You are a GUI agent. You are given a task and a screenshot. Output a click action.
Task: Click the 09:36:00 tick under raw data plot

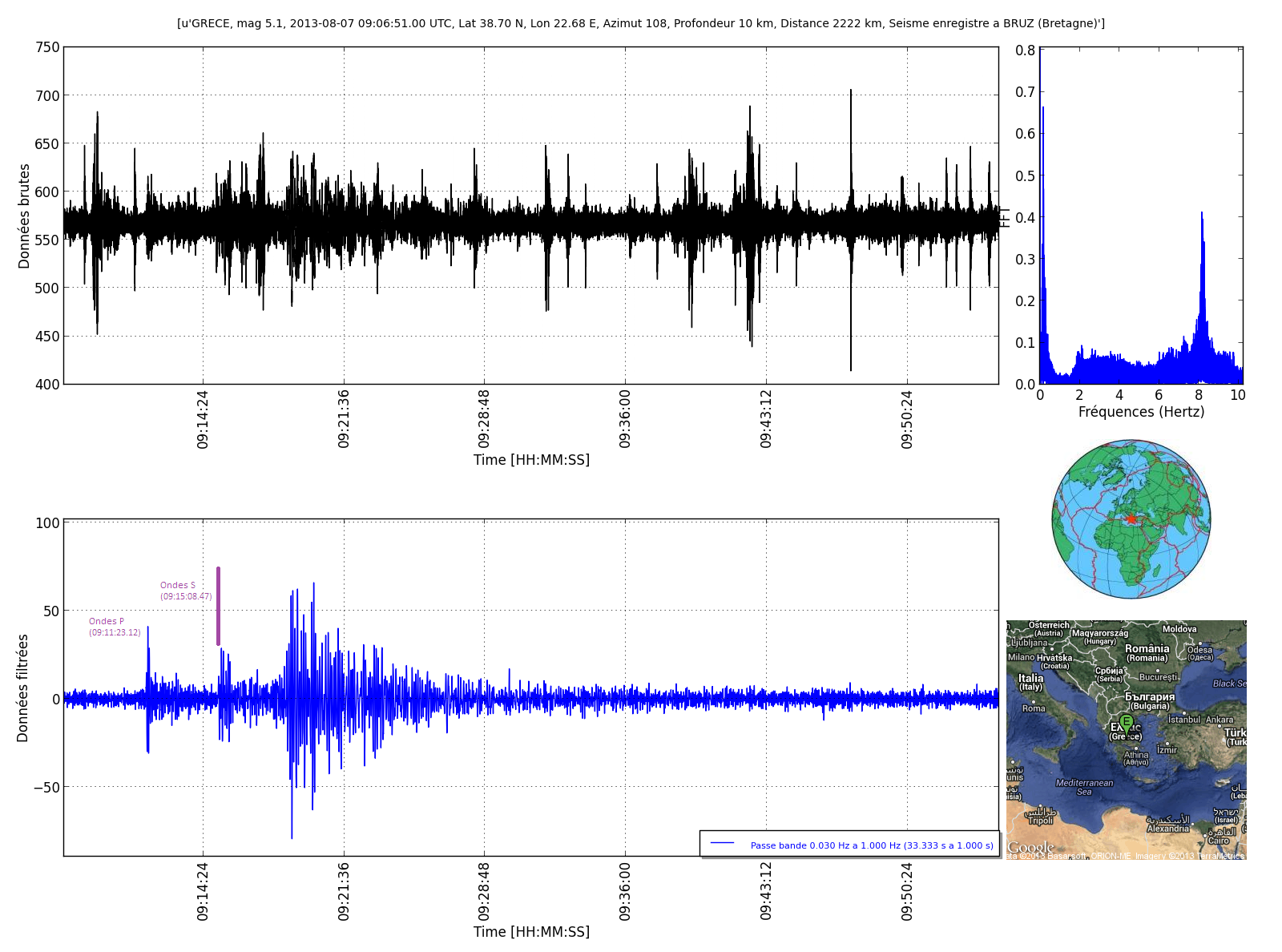625,419
